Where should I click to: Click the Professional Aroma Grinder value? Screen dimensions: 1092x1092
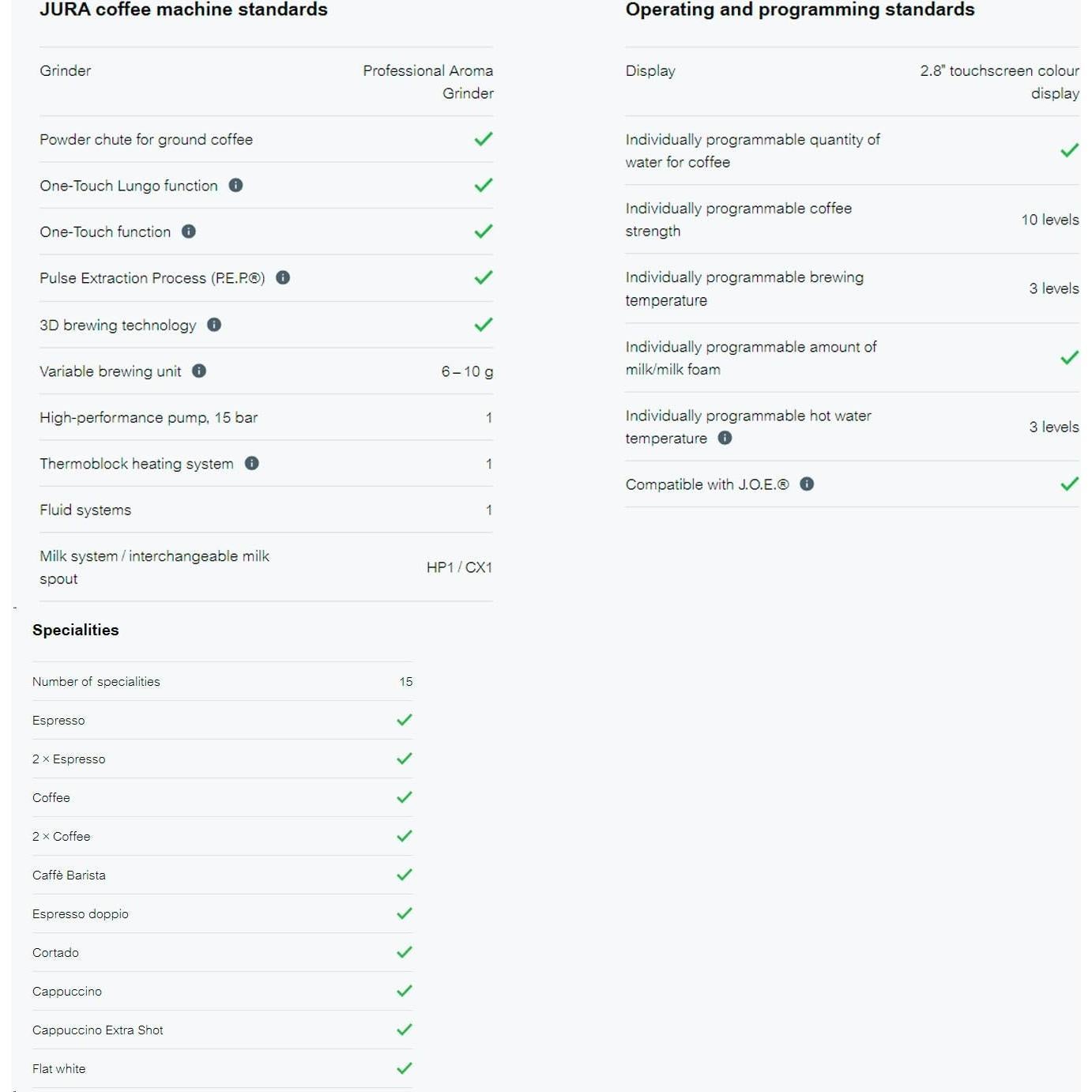tap(429, 81)
